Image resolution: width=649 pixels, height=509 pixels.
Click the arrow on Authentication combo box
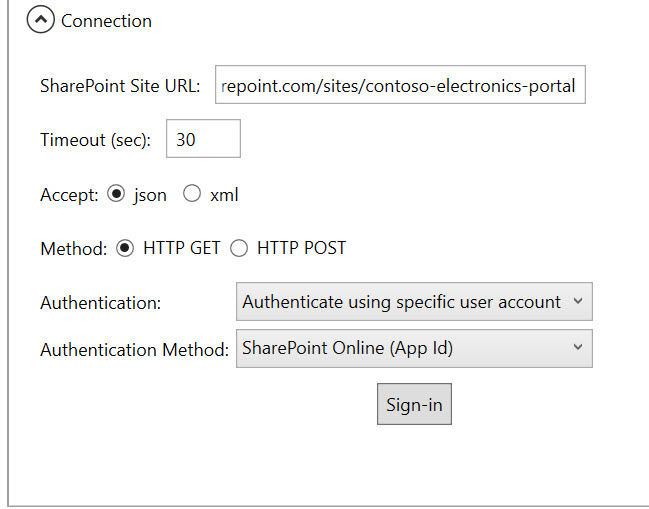pos(578,301)
